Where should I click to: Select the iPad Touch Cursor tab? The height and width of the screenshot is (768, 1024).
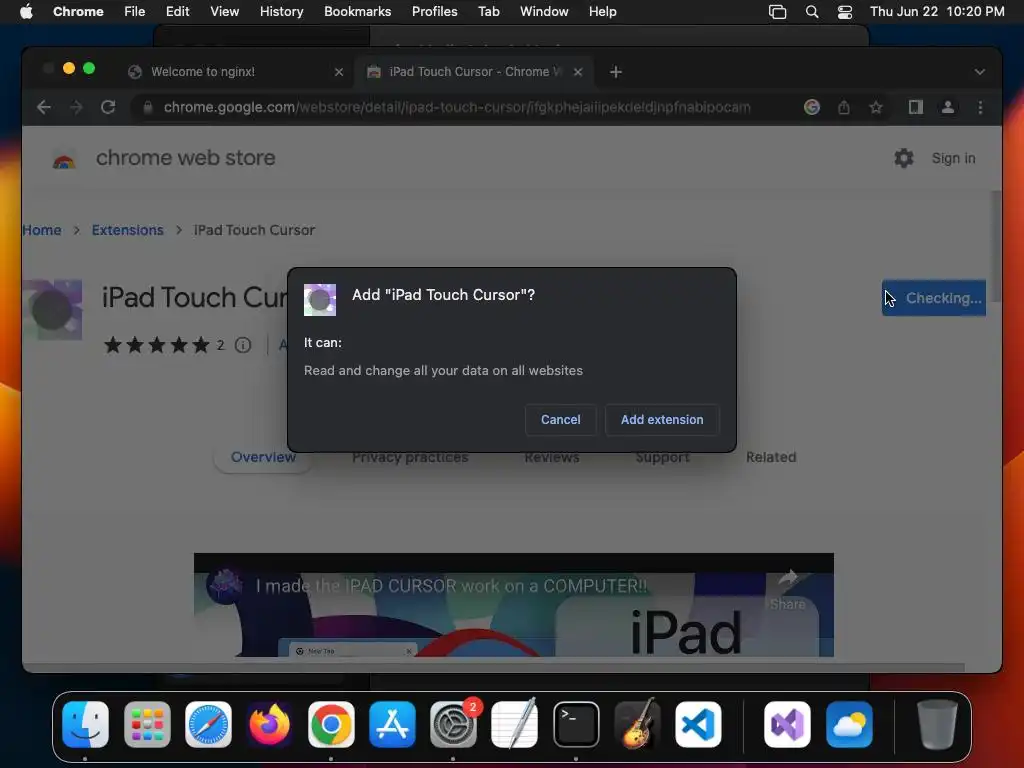coord(475,72)
